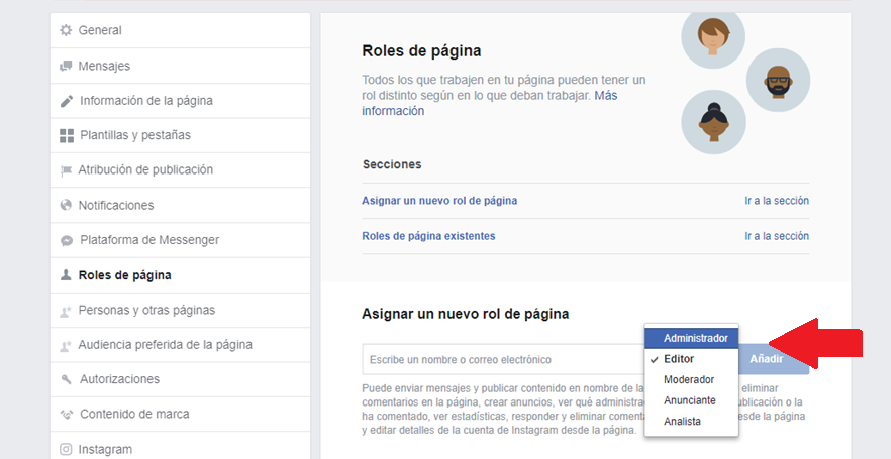Click Ir a la sección for Roles existentes

pyautogui.click(x=776, y=236)
